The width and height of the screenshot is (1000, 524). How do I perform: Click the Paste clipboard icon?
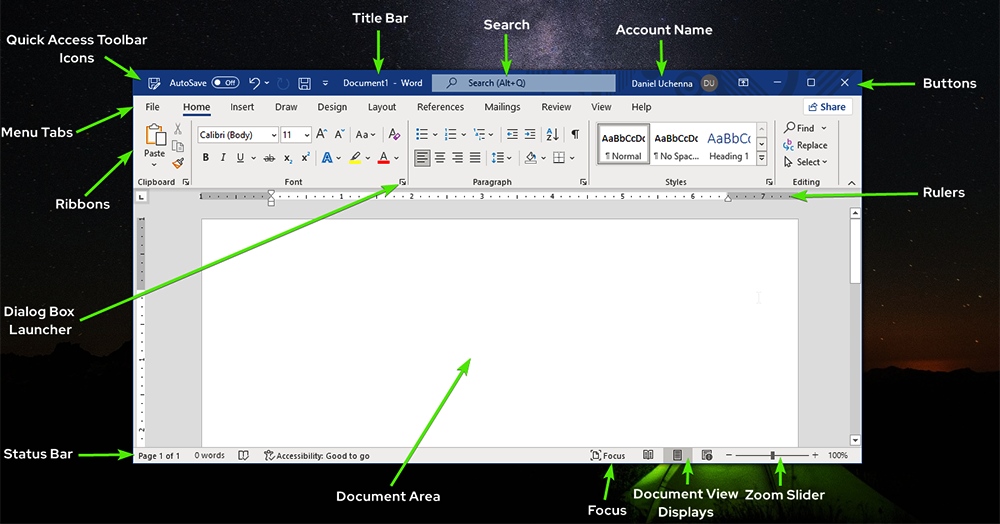click(155, 135)
